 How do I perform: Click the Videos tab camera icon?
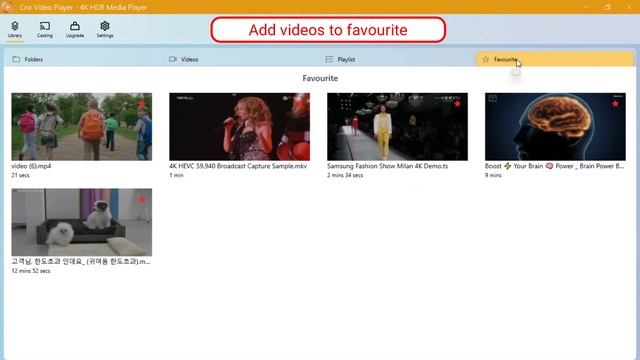173,59
